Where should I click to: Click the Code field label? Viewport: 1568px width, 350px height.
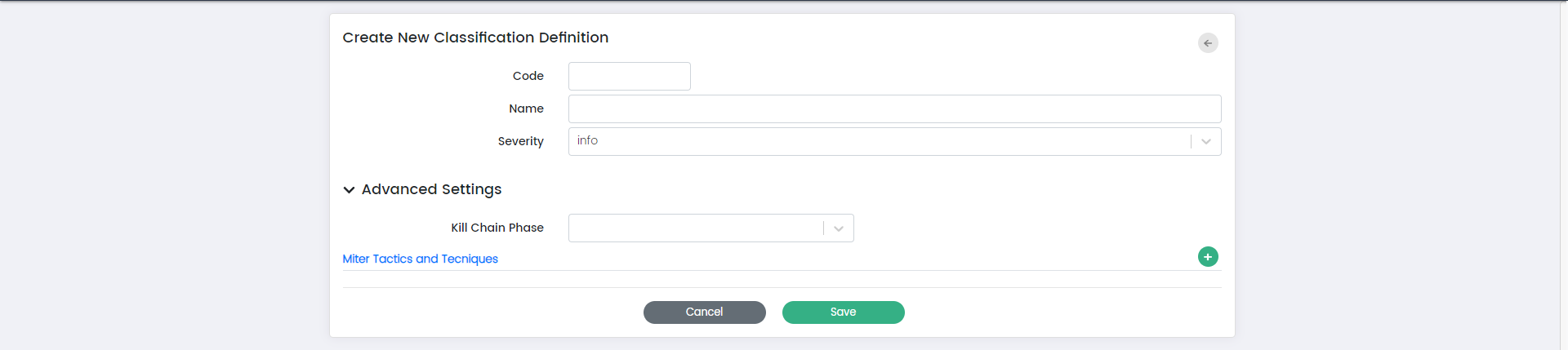528,76
